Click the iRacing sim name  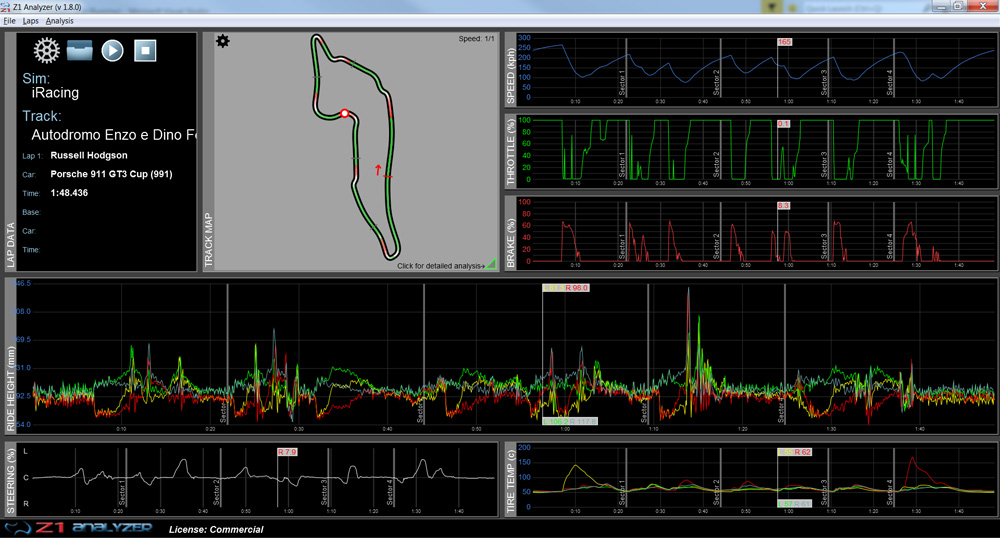pyautogui.click(x=55, y=93)
